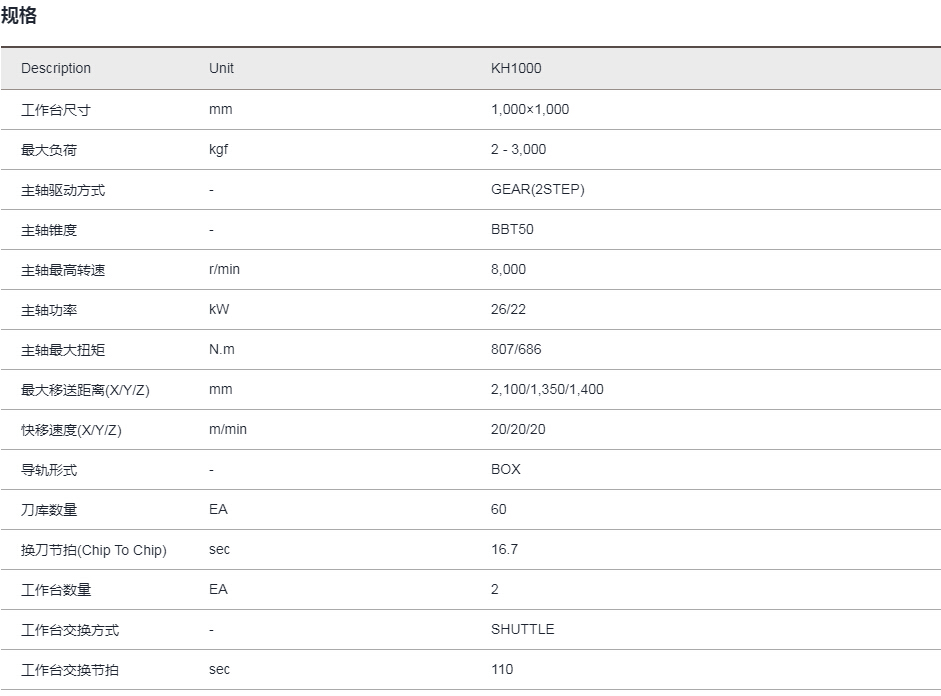
Task: Click the 20/20/20 rapid speed value
Action: pos(518,429)
